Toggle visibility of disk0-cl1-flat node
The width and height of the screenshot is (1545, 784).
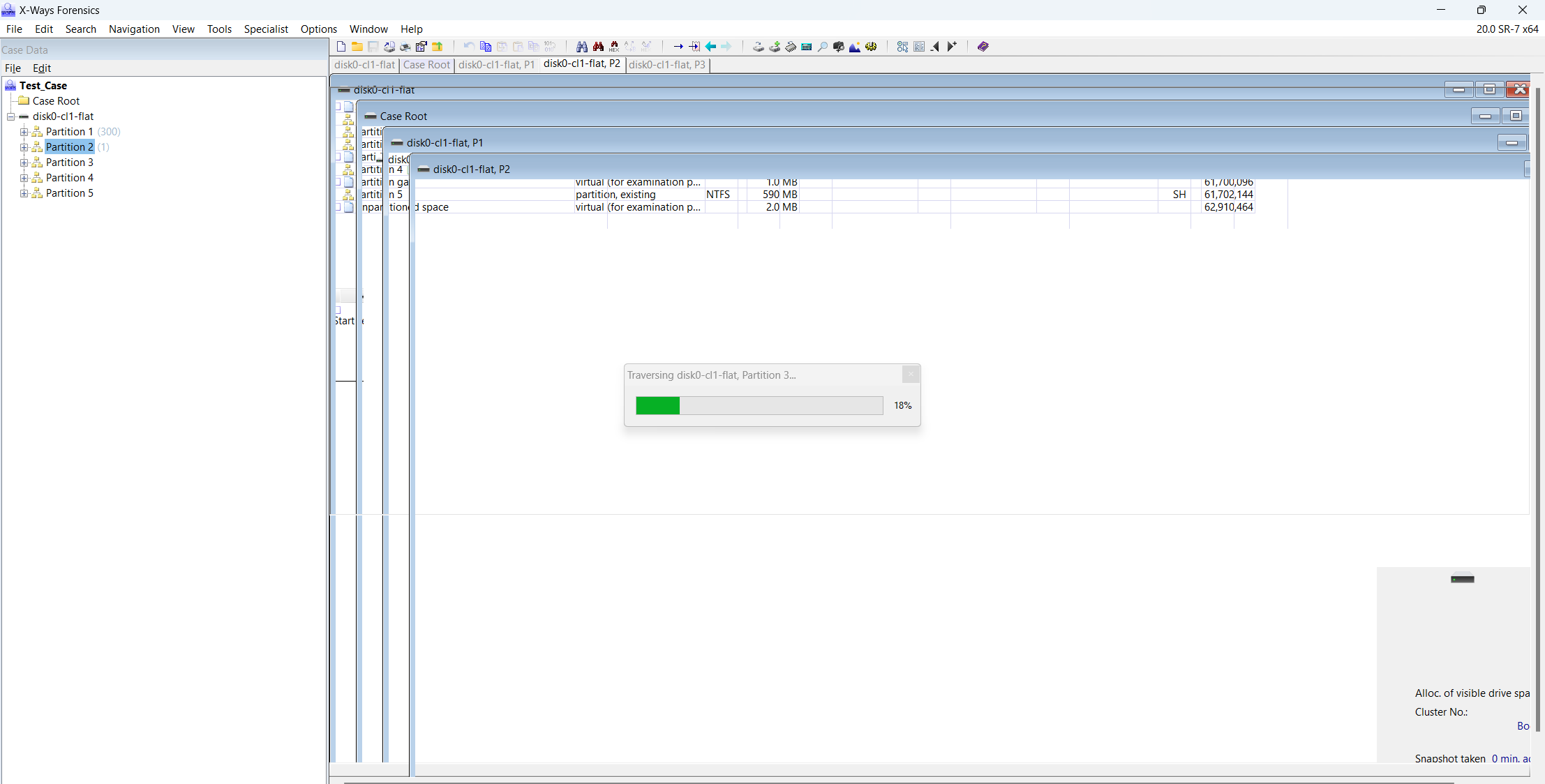10,116
